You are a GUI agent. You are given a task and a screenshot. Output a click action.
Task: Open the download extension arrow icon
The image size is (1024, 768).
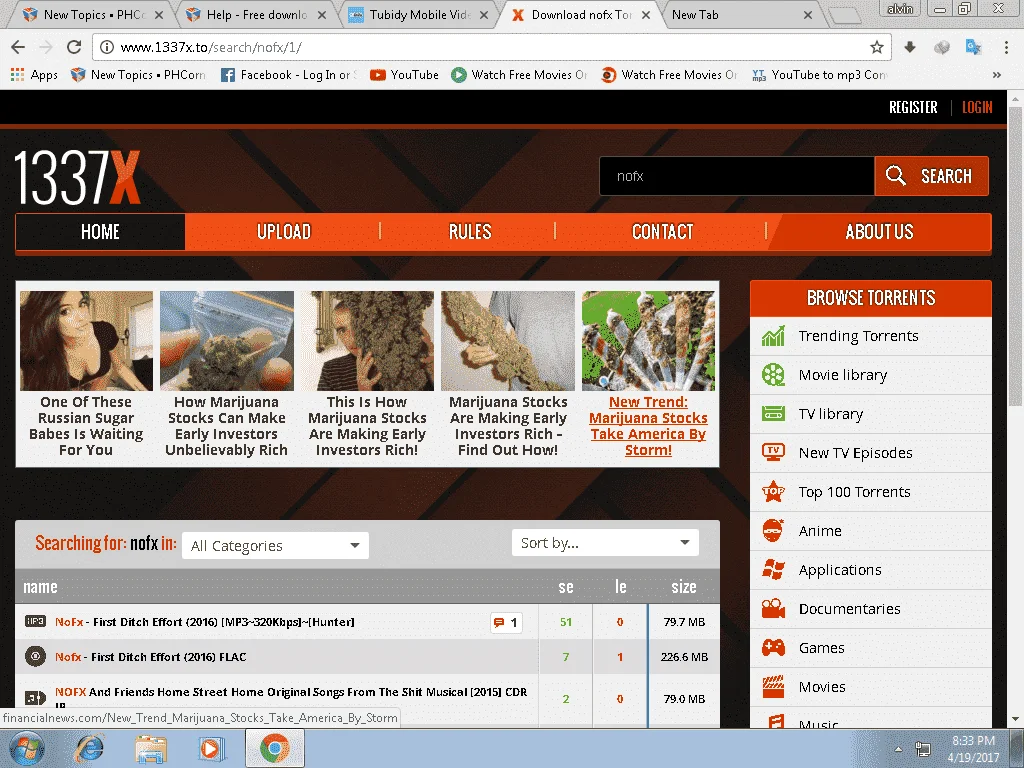click(910, 47)
